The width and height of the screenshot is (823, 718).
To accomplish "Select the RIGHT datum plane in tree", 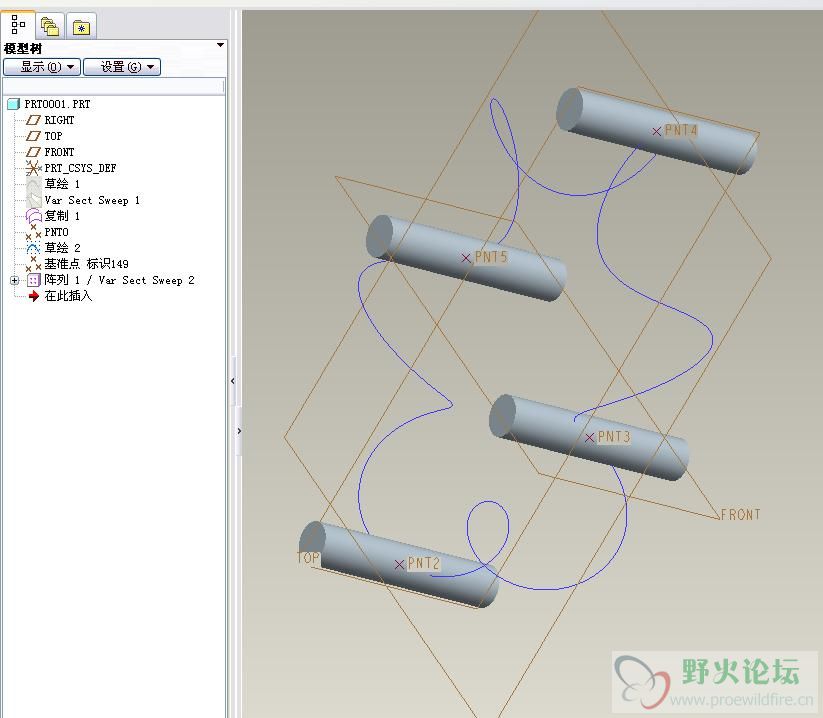I will pyautogui.click(x=59, y=120).
